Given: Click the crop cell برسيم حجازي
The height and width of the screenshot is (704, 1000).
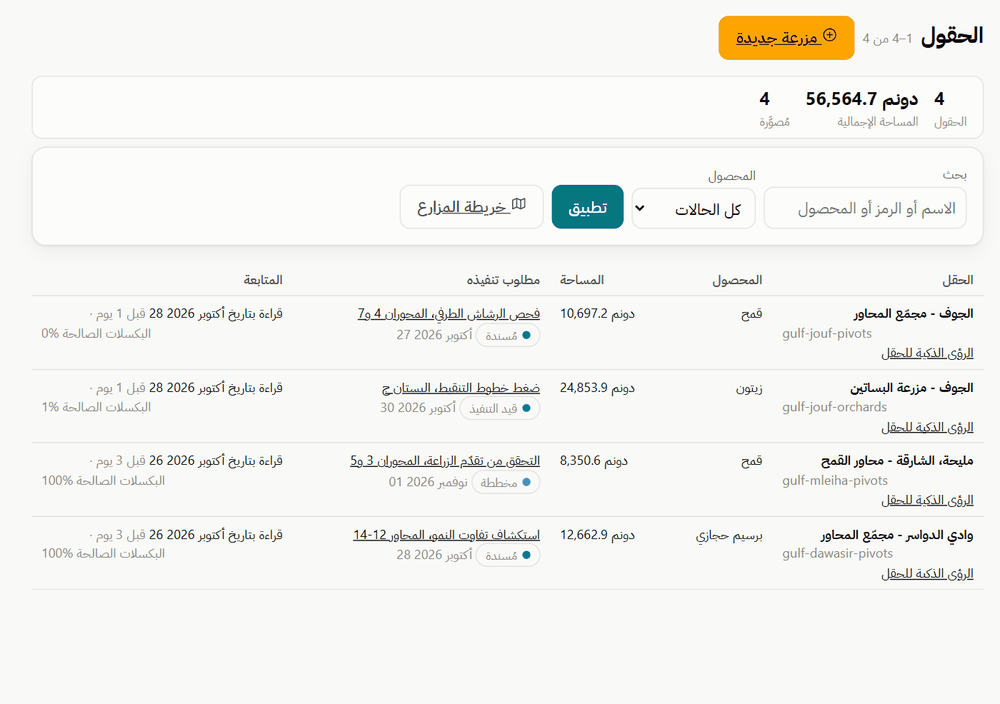Looking at the screenshot, I should [x=729, y=536].
